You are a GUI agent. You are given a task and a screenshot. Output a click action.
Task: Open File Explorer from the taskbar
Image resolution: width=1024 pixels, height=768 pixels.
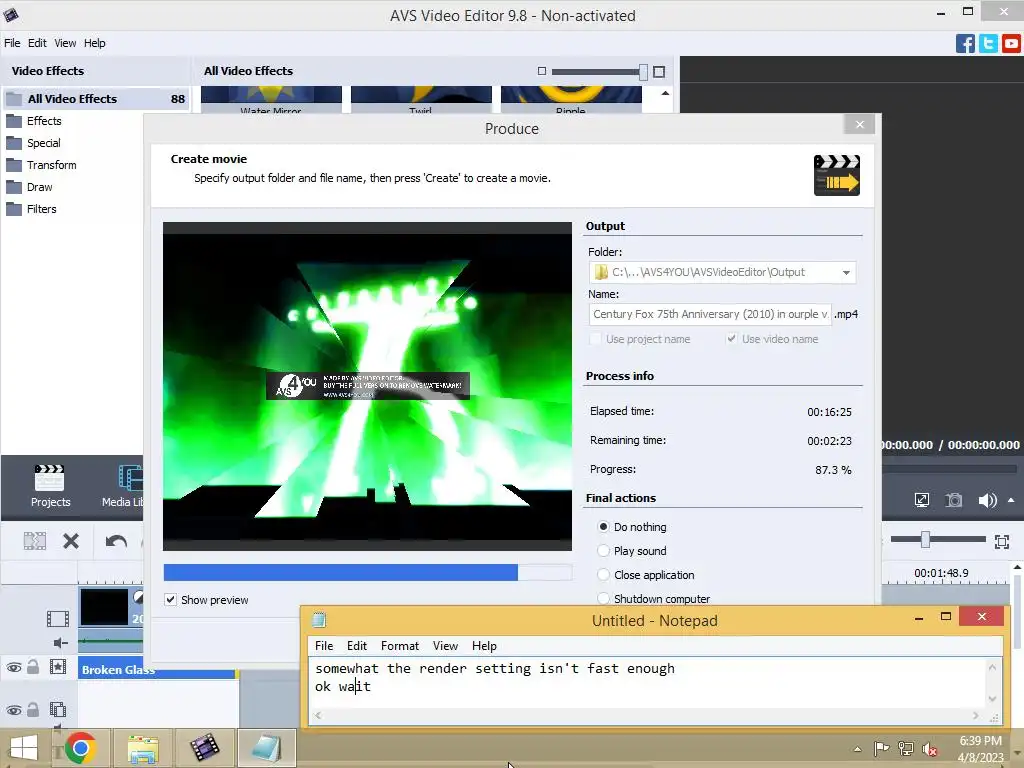point(143,748)
